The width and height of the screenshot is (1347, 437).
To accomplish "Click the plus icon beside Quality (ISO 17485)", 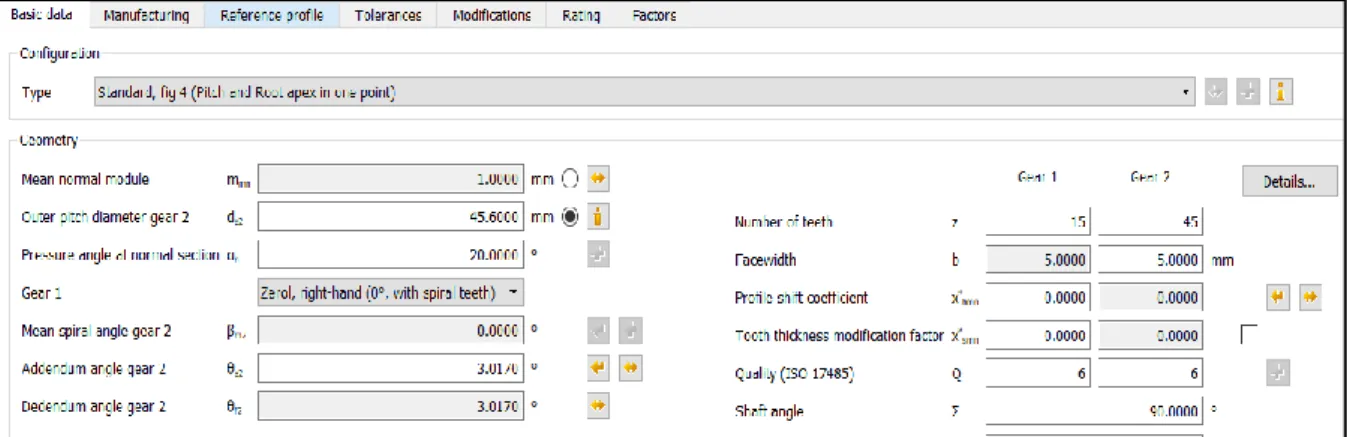I will point(1277,373).
